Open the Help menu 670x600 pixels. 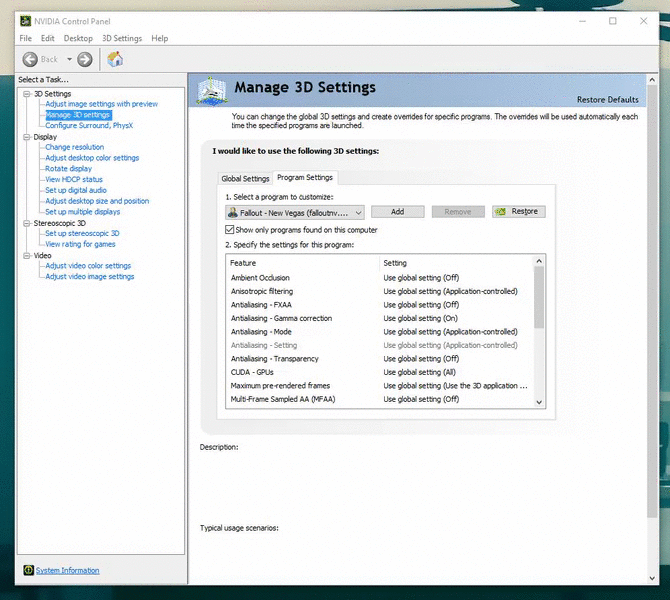click(x=159, y=38)
